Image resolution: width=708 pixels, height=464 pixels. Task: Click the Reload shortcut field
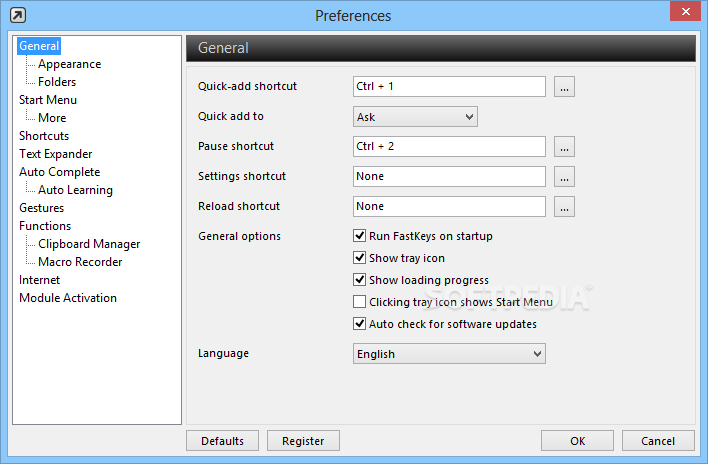pos(449,206)
